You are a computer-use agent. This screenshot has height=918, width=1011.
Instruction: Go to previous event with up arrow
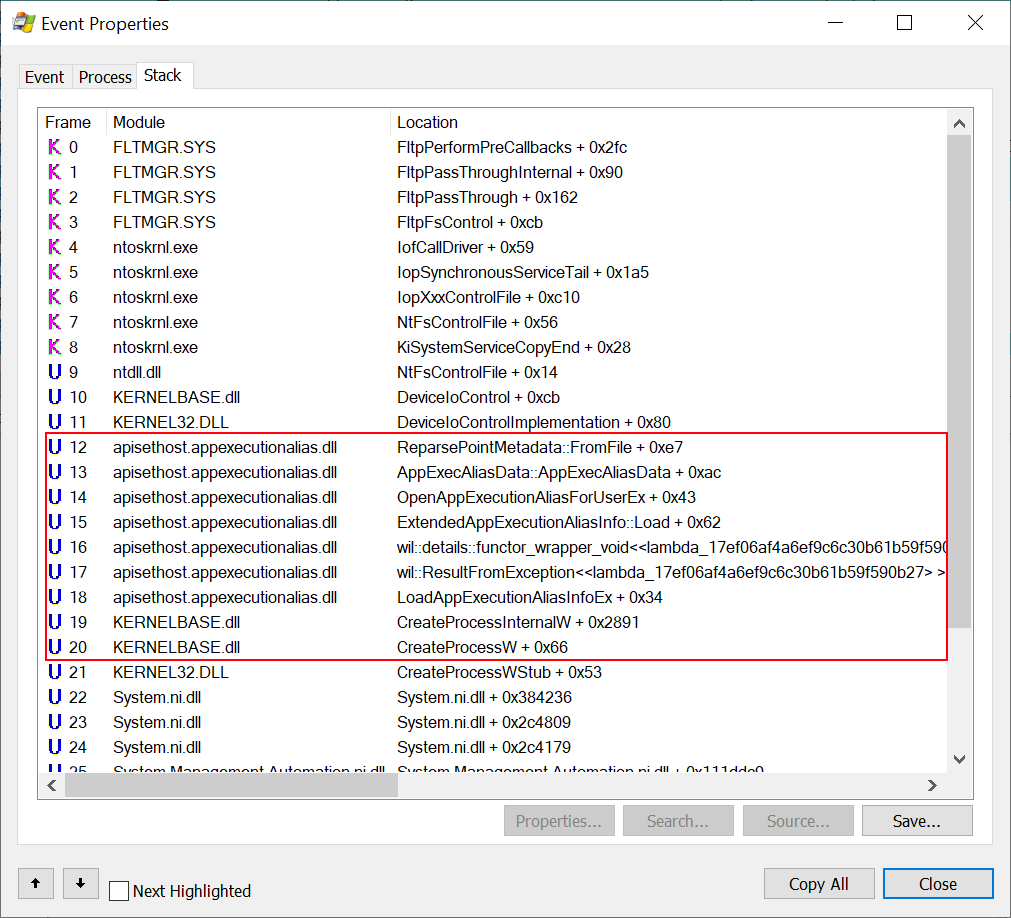pos(36,883)
